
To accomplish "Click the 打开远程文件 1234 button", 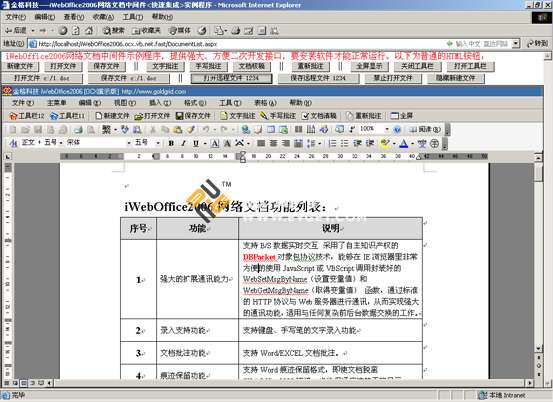I will [x=231, y=78].
